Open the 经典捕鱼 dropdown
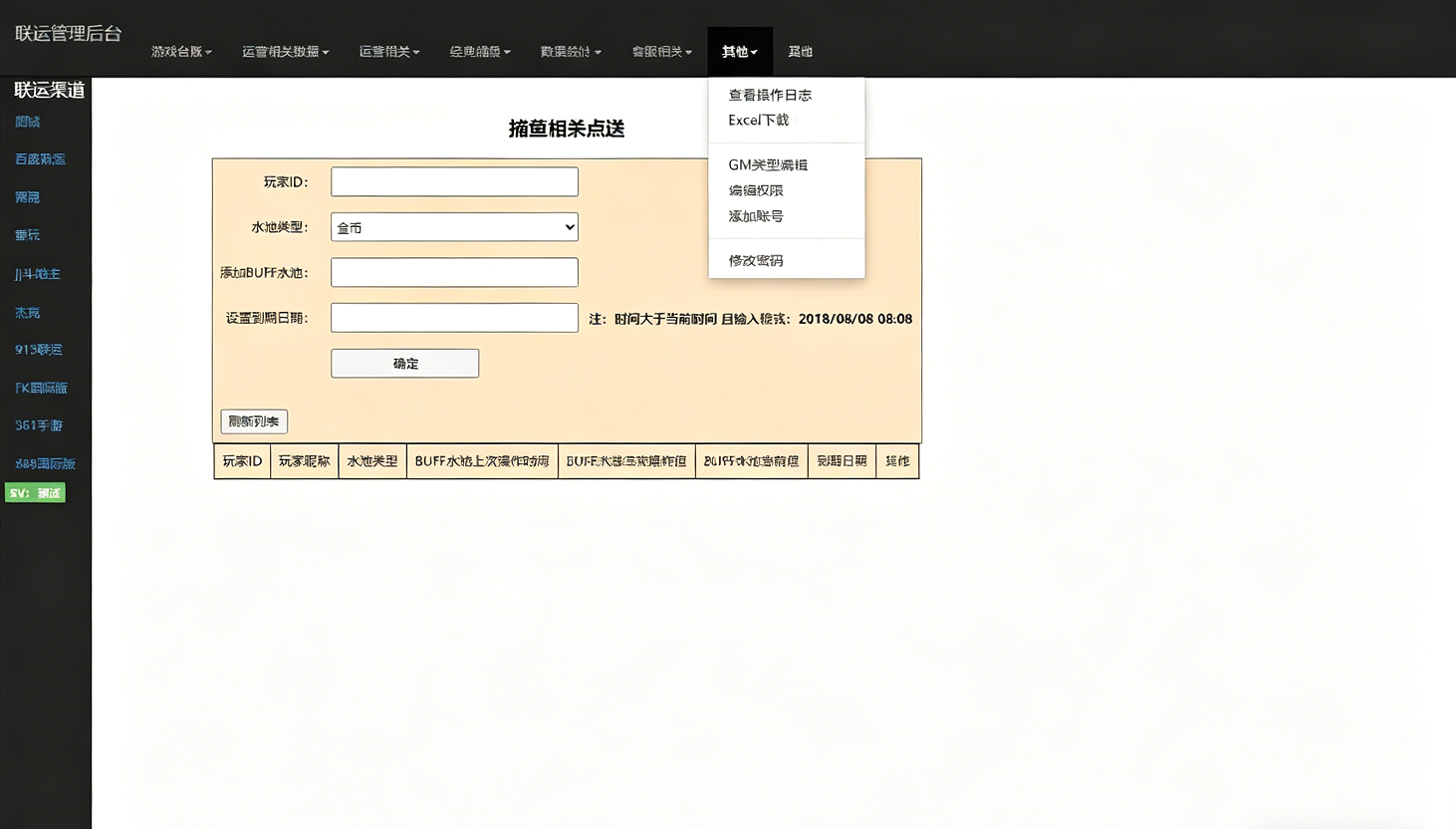The width and height of the screenshot is (1456, 829). 480,51
